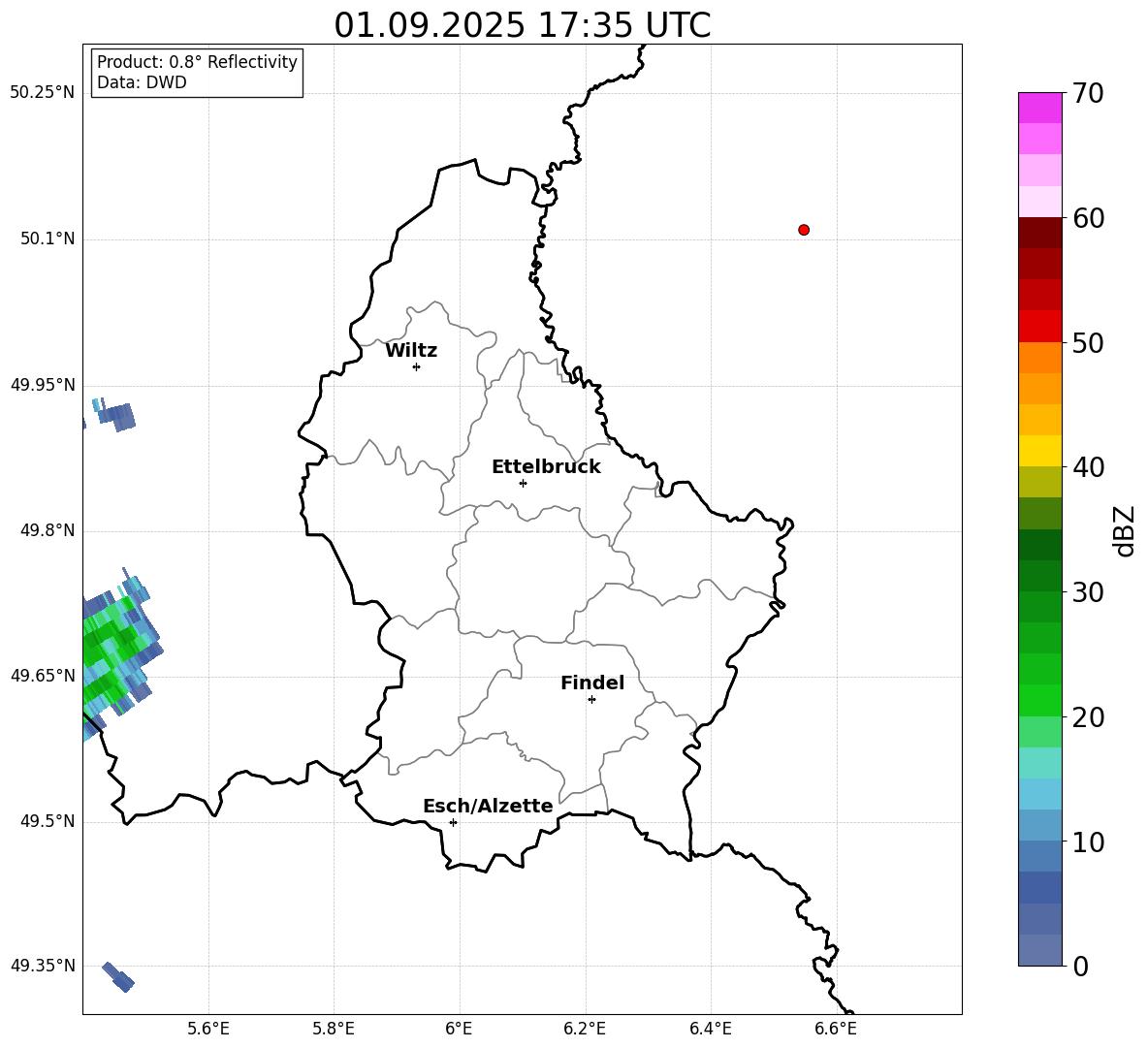Pick the dark maroon swatch just below 60 dBZ
The width and height of the screenshot is (1148, 1048).
1039,233
